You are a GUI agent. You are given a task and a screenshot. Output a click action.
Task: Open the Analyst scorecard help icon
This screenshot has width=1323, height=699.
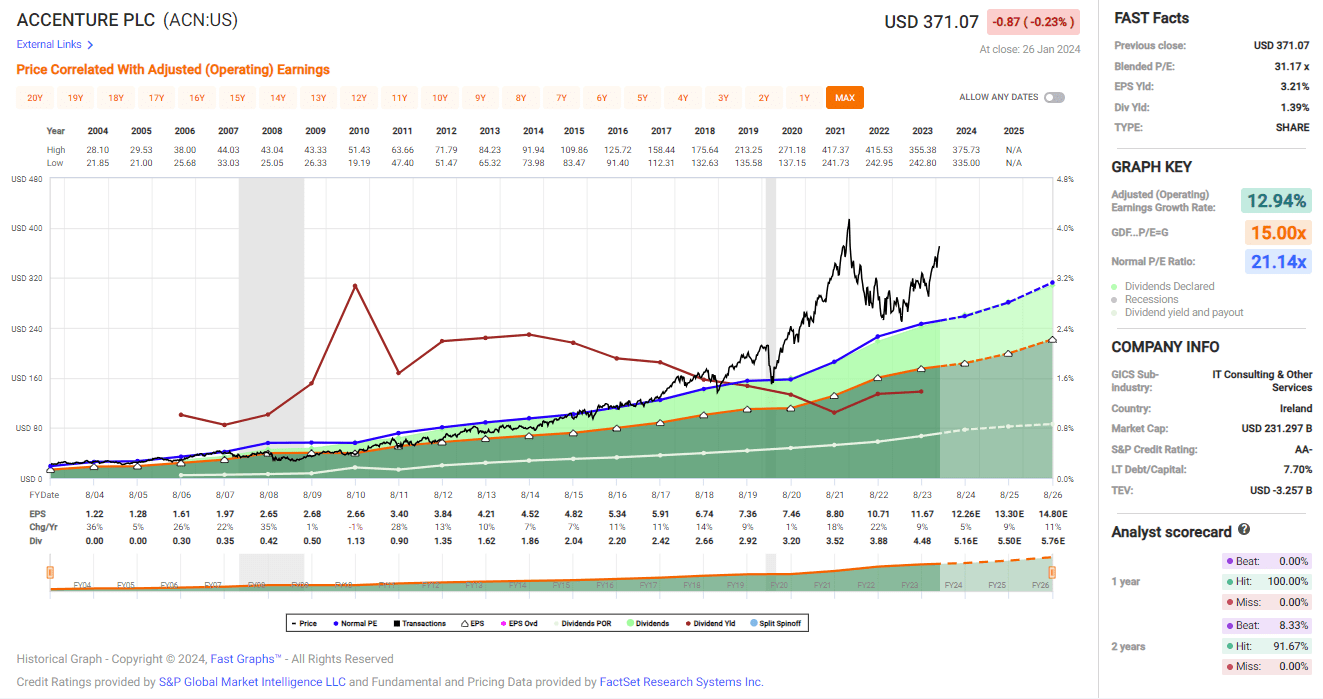1244,530
